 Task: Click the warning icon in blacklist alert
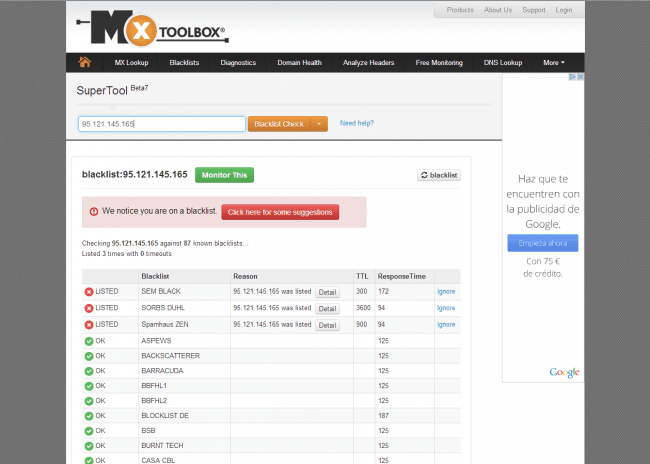pos(94,211)
